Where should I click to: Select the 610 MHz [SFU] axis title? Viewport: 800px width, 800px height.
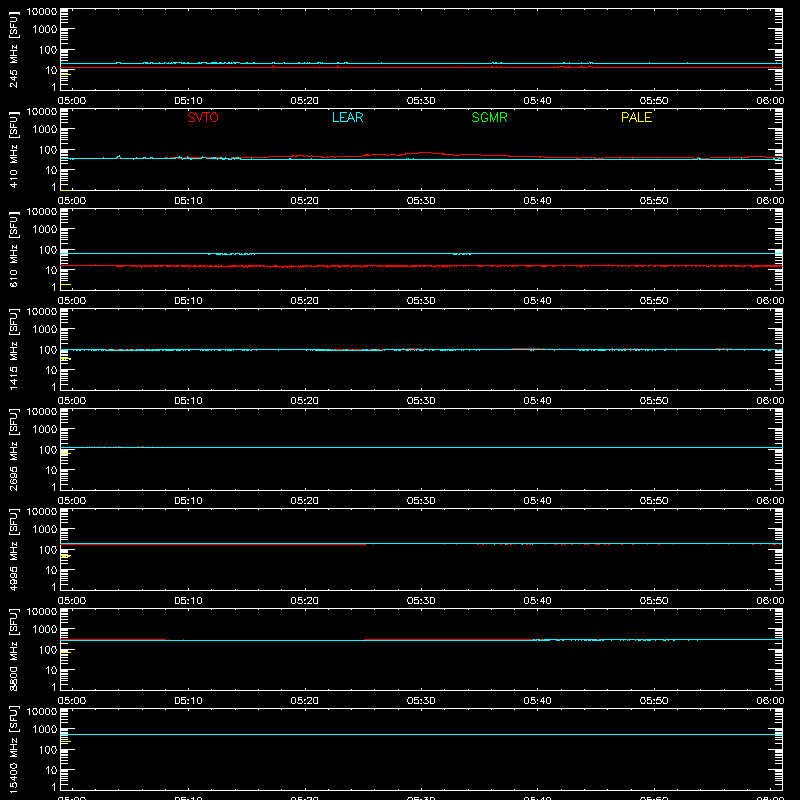(x=13, y=249)
